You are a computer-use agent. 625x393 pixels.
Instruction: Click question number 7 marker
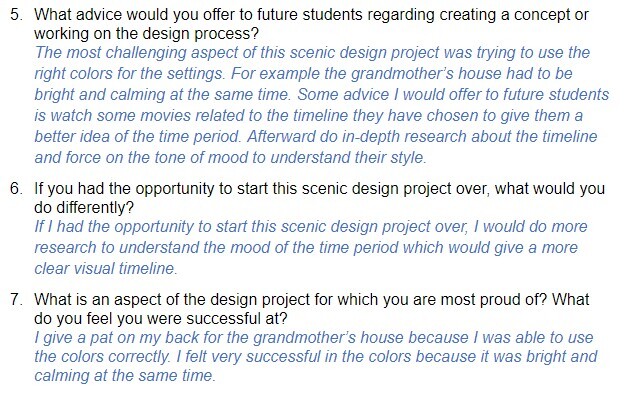tap(16, 299)
